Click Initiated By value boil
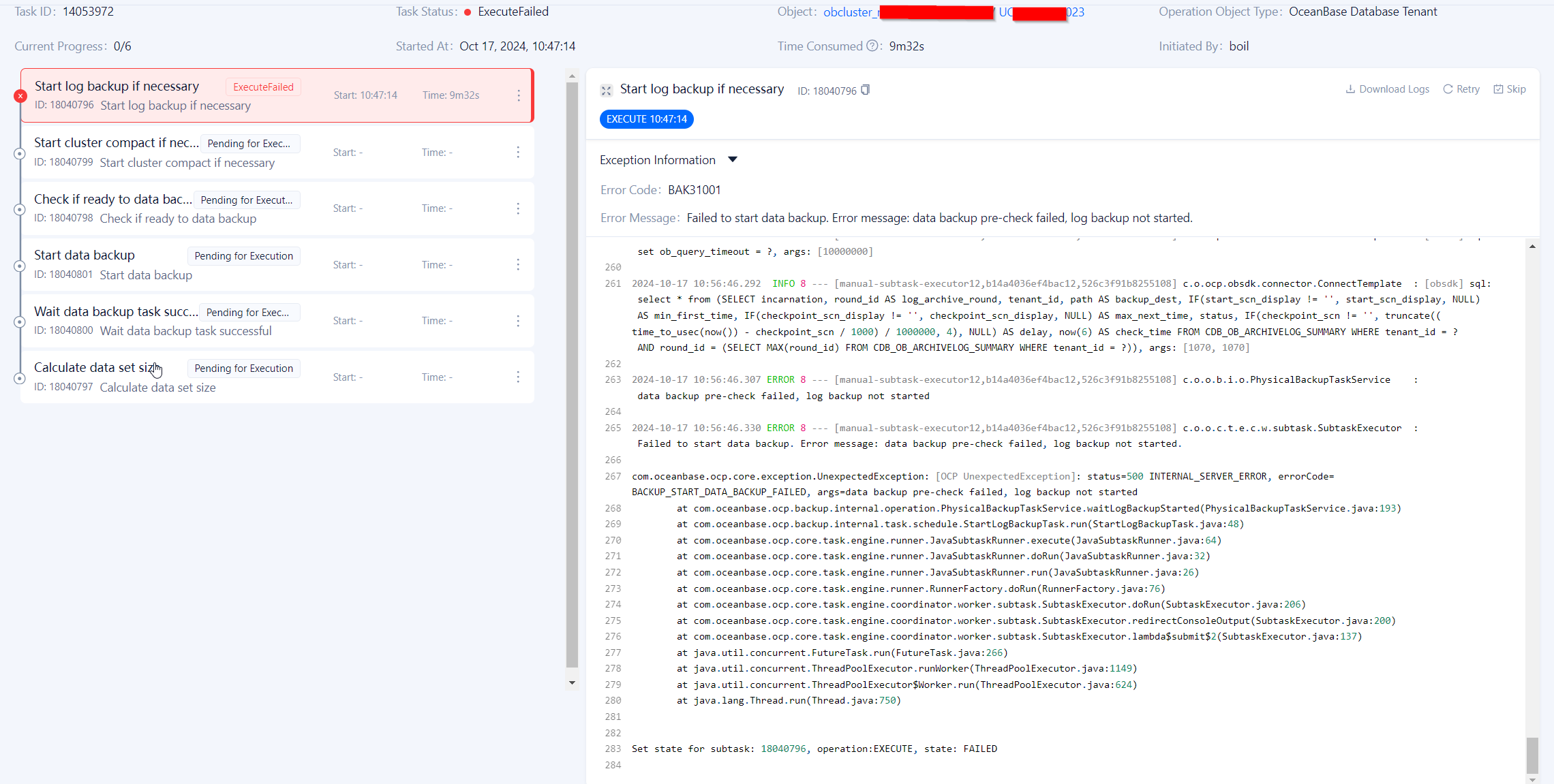Viewport: 1554px width, 784px height. tap(1238, 46)
